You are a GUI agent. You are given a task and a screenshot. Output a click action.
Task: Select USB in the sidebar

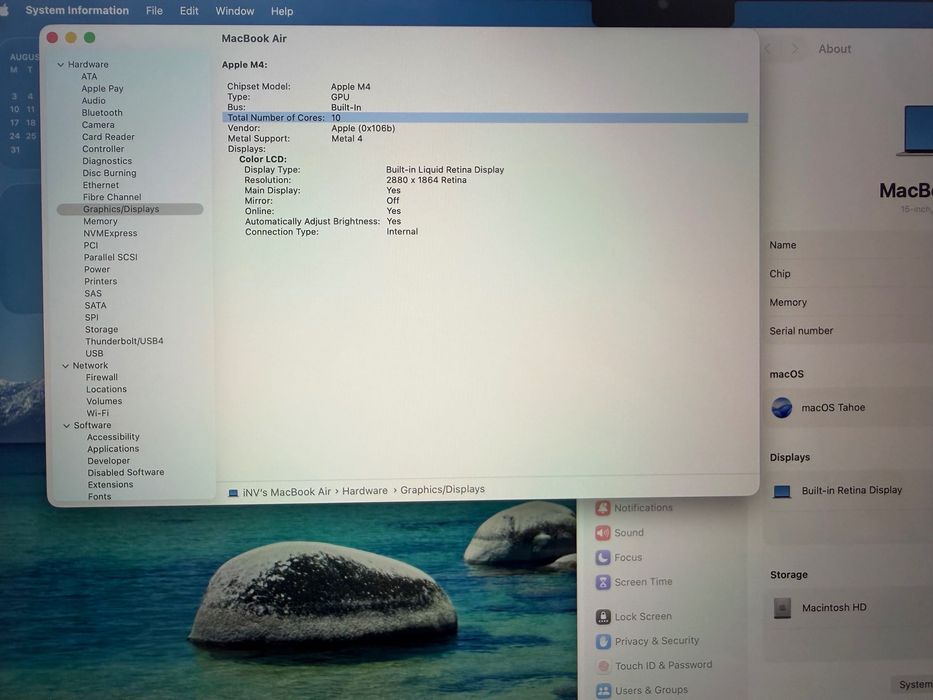[x=94, y=353]
